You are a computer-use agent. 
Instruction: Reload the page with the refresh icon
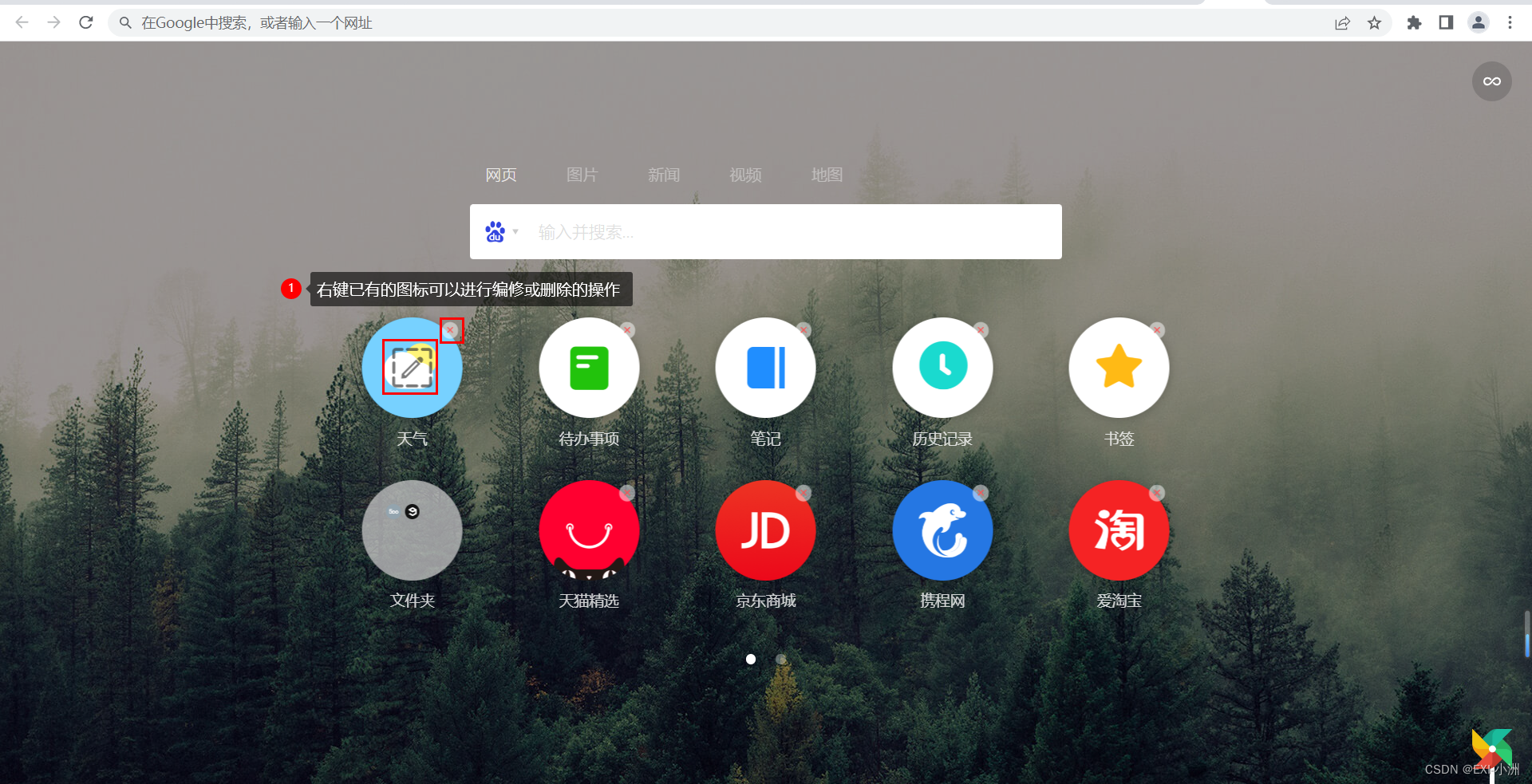pyautogui.click(x=86, y=22)
